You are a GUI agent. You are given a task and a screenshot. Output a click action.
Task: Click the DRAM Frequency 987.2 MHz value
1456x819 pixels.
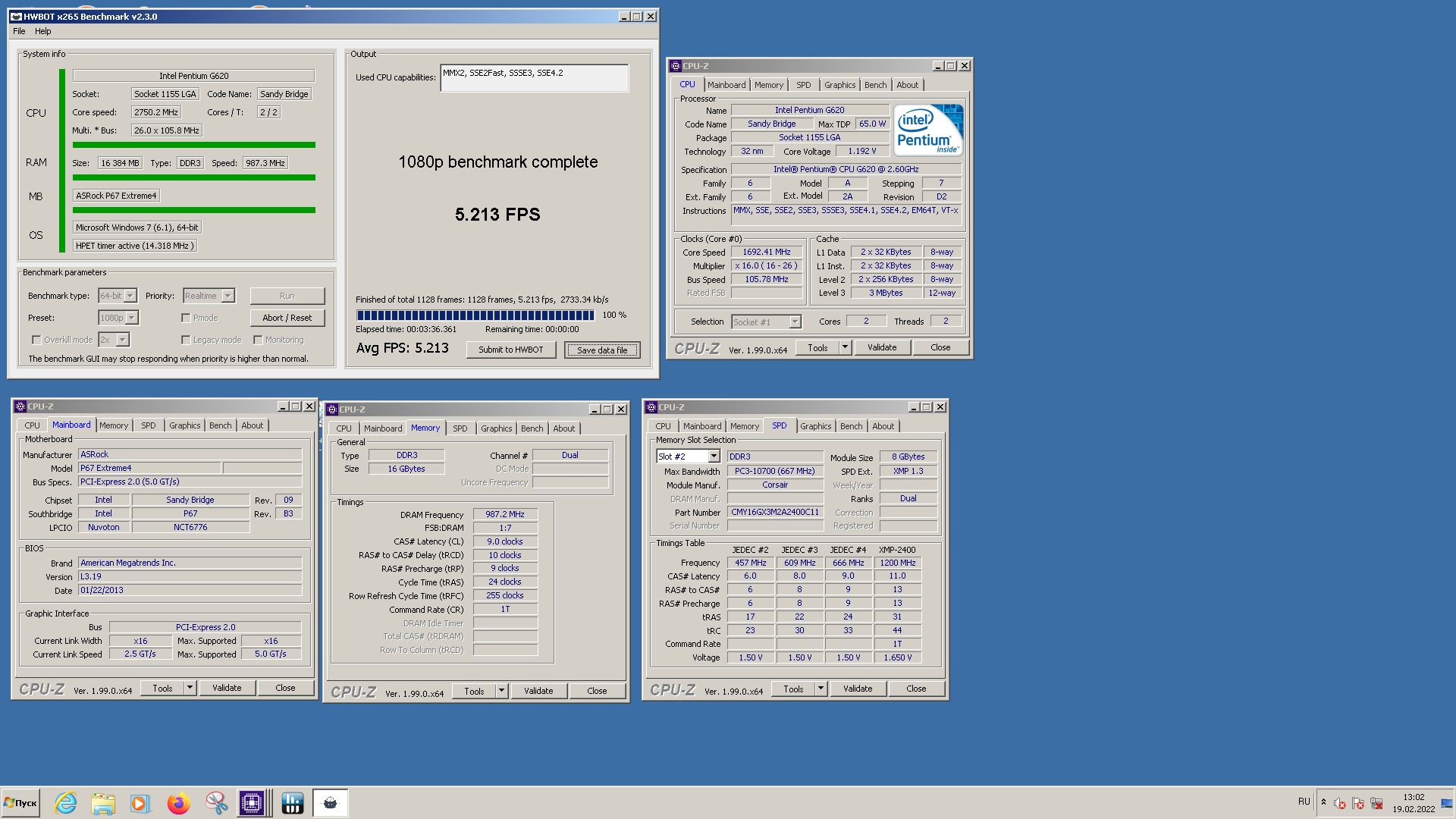tap(505, 514)
